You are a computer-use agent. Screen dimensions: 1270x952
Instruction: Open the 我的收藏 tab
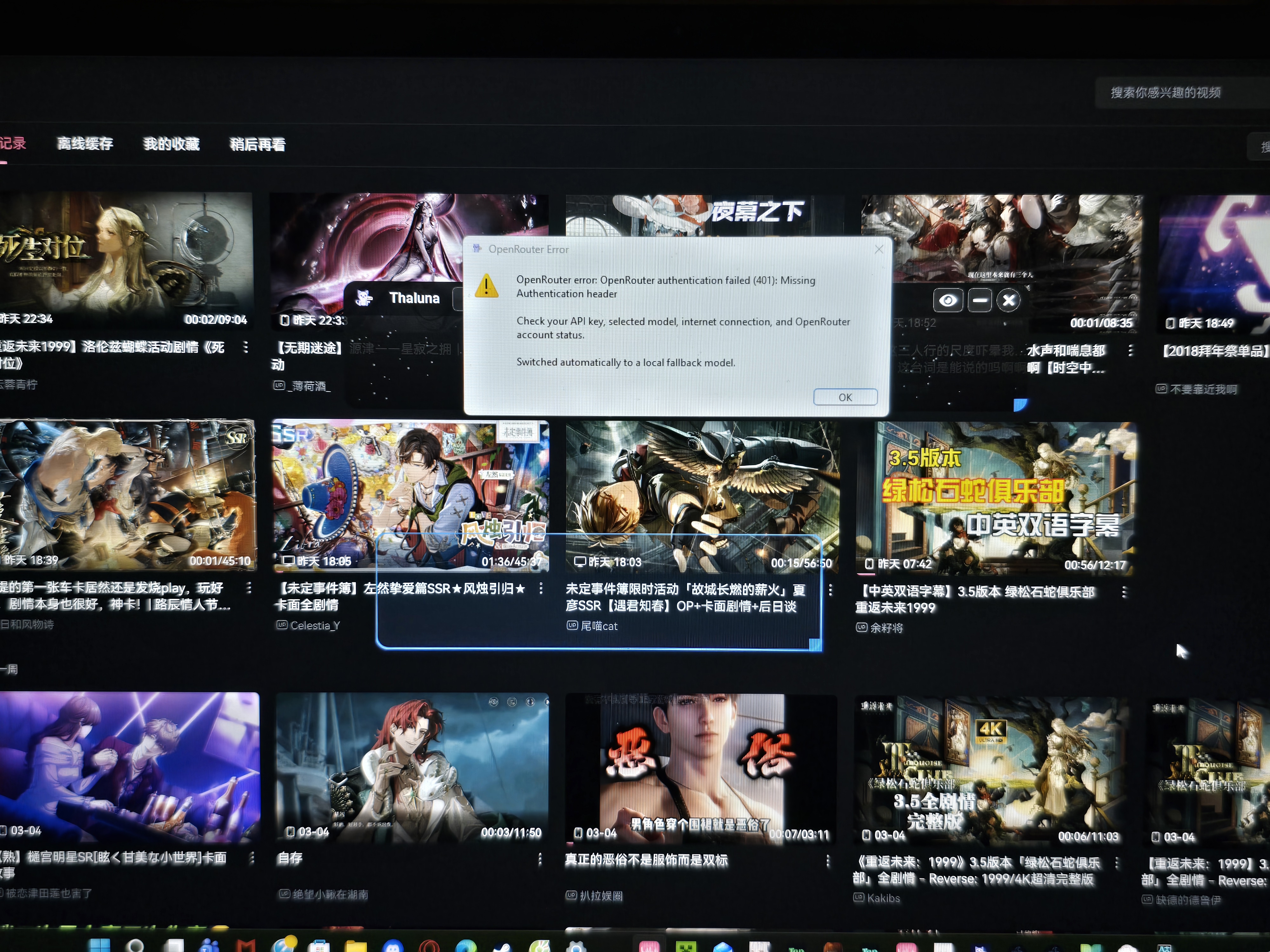click(171, 144)
